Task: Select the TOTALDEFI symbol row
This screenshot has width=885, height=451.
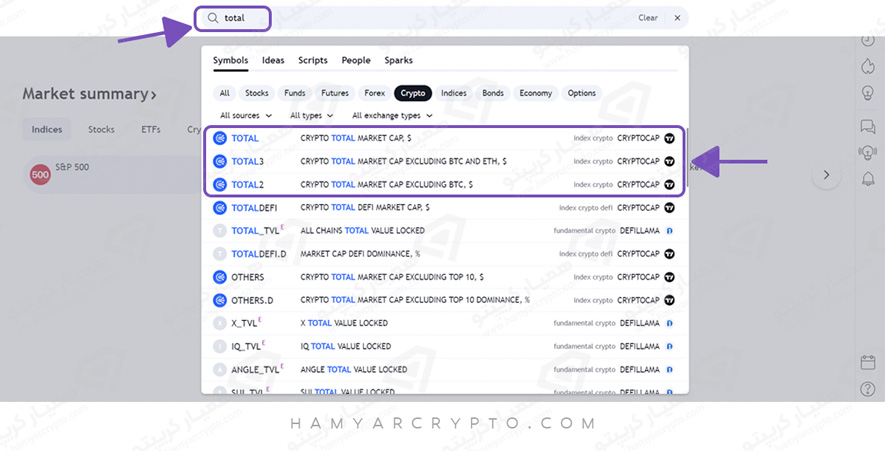Action: click(x=444, y=208)
